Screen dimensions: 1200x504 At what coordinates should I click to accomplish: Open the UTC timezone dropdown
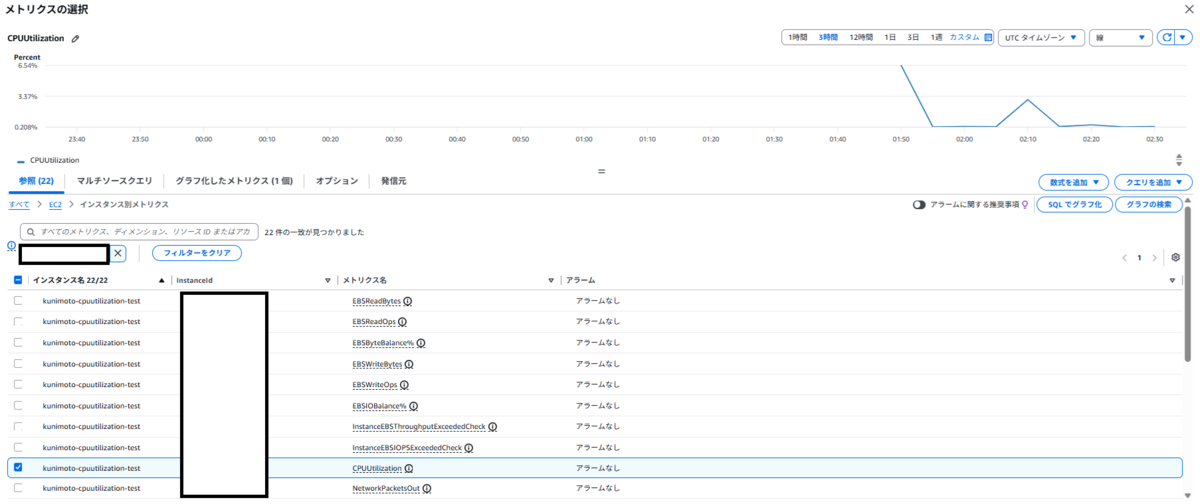(x=1043, y=37)
